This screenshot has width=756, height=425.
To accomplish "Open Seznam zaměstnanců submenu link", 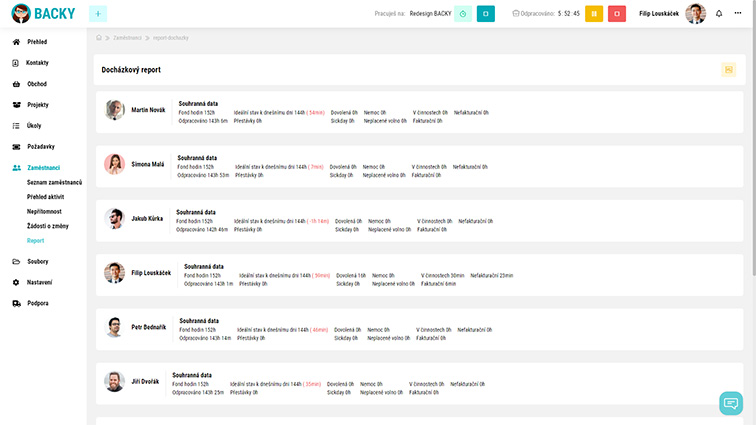I will pyautogui.click(x=54, y=182).
